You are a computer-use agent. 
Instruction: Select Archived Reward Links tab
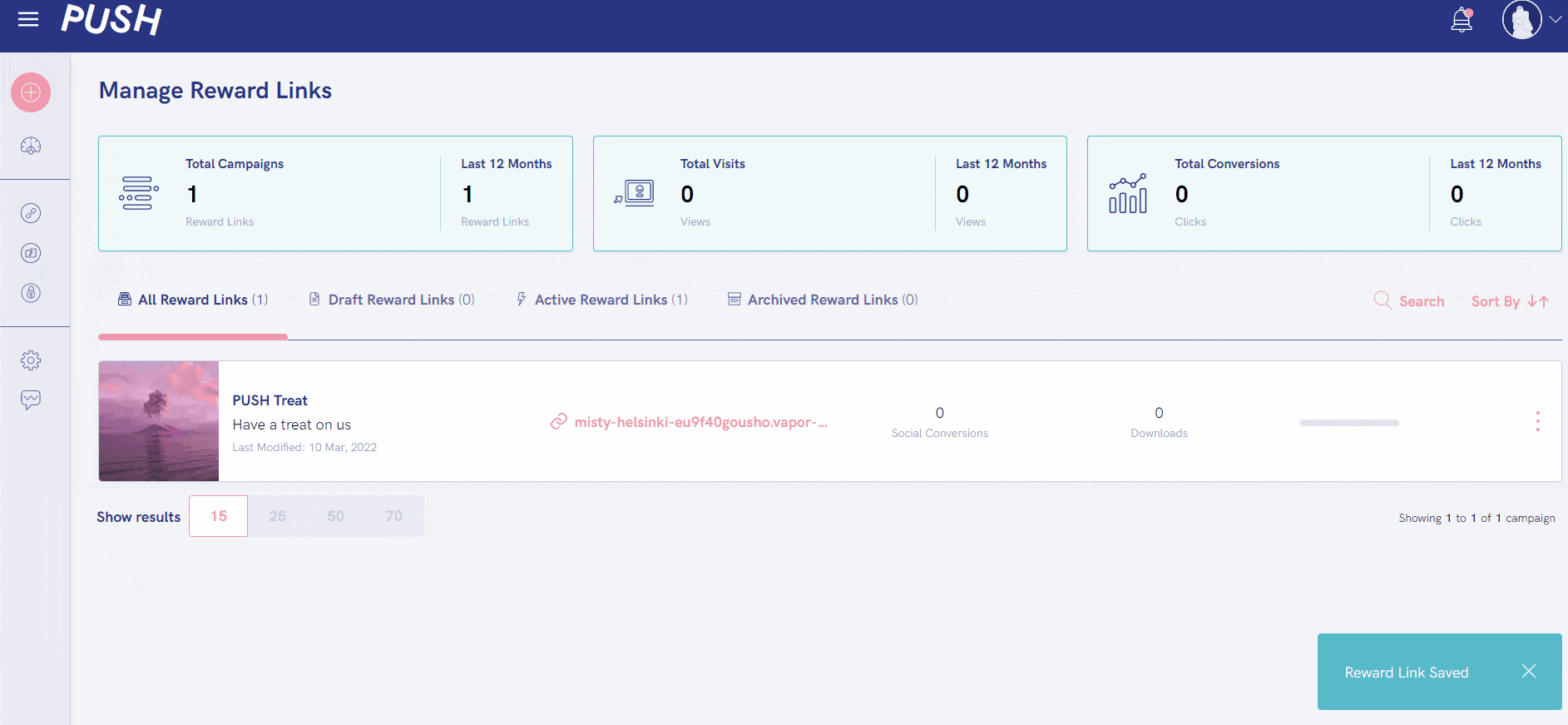pos(823,300)
